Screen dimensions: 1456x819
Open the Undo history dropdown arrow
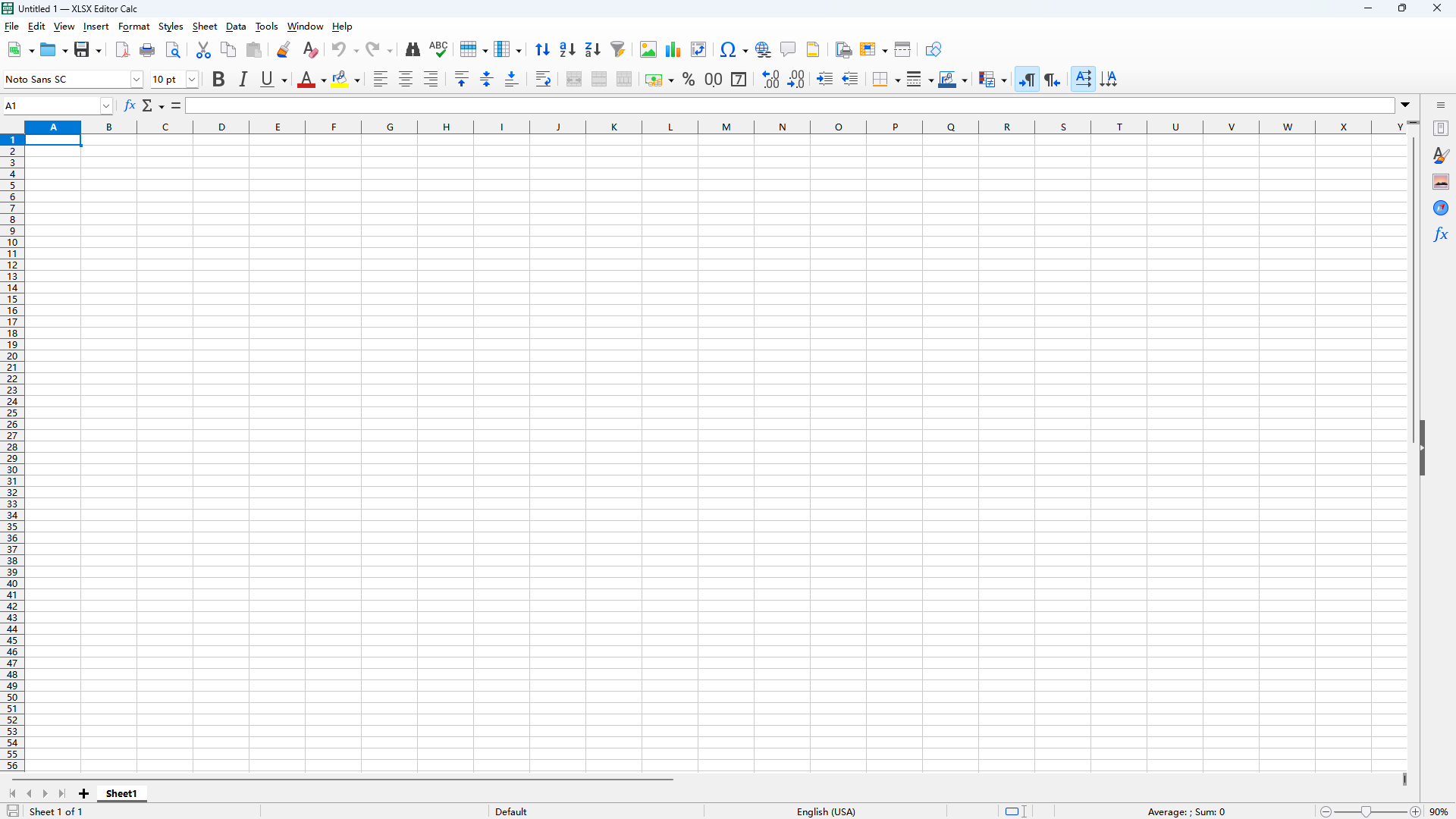coord(356,51)
